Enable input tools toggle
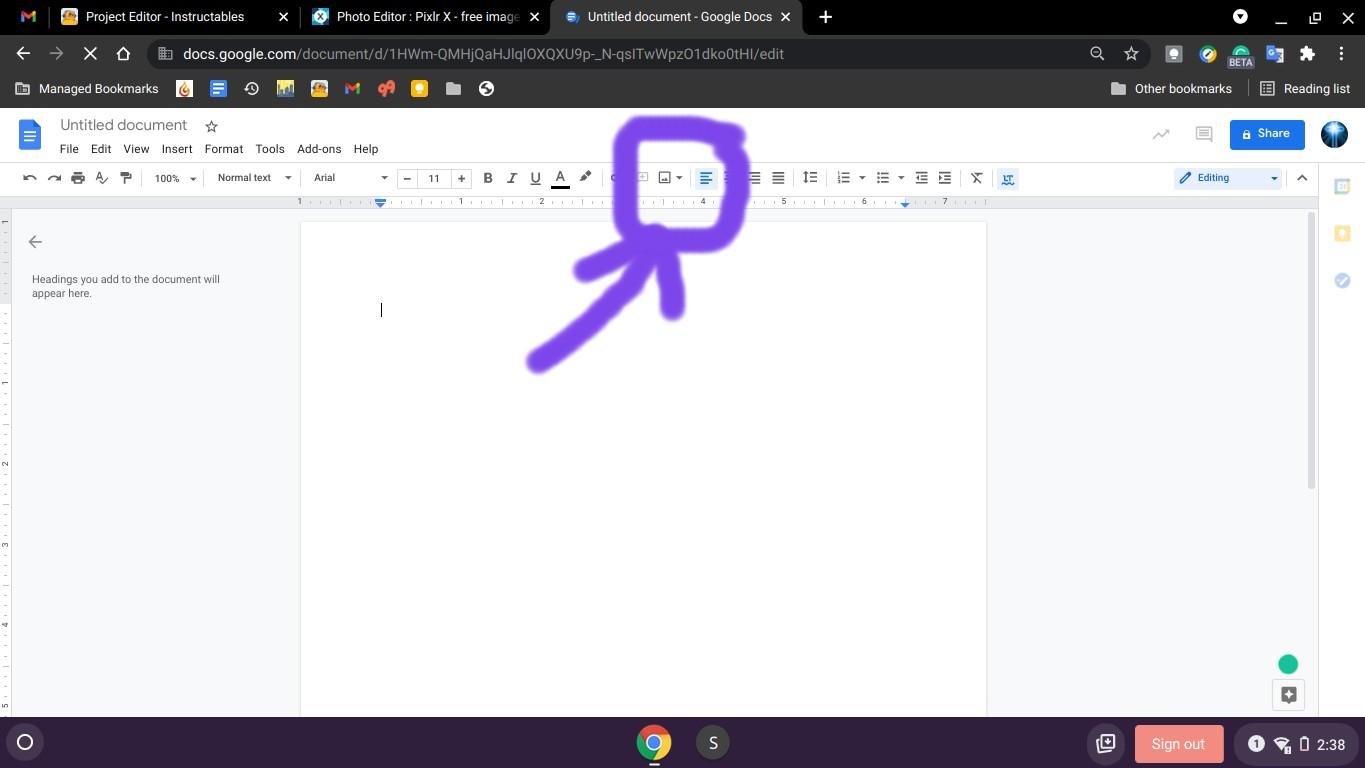This screenshot has height=768, width=1365. coord(1007,178)
